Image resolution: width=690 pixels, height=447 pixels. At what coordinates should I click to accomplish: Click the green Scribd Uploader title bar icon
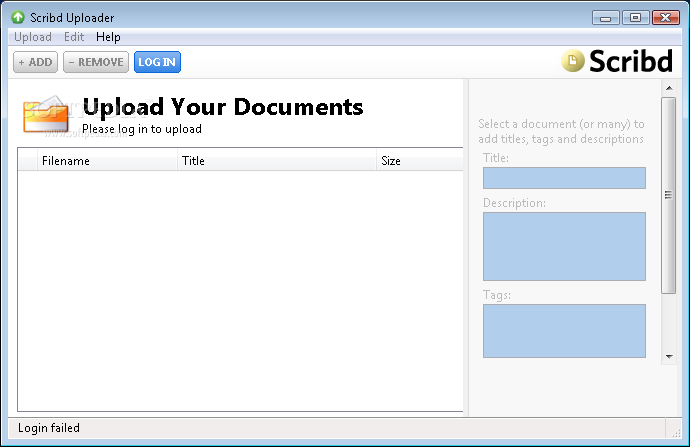point(18,18)
